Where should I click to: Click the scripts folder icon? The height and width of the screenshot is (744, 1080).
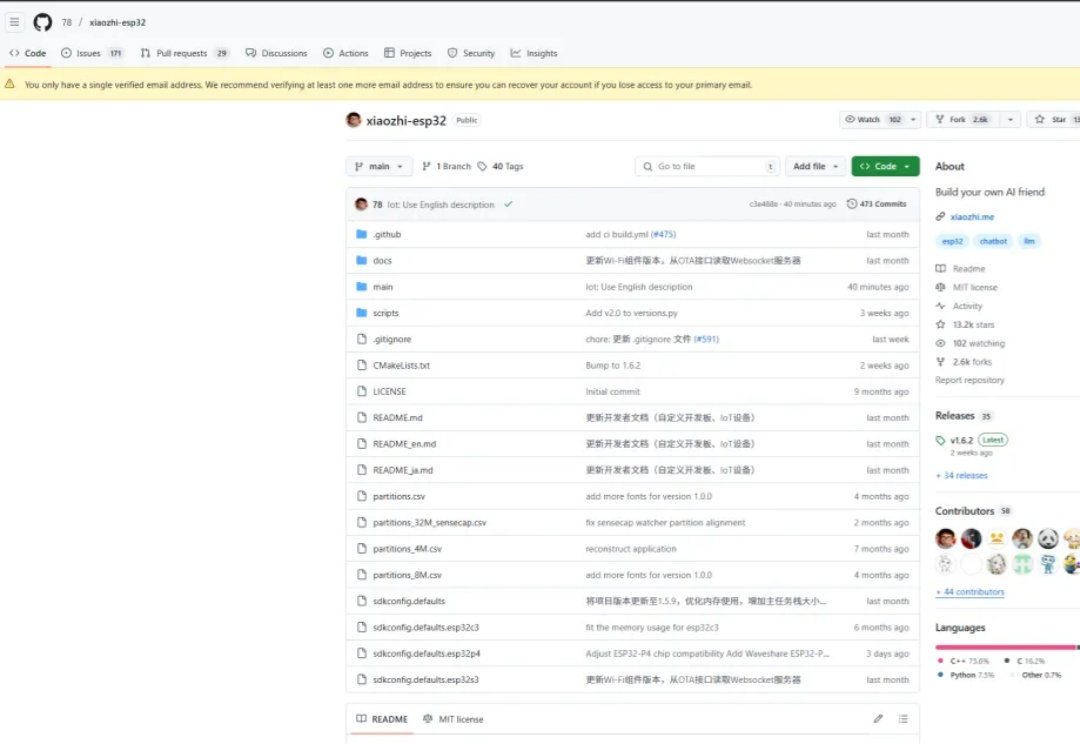tap(362, 313)
